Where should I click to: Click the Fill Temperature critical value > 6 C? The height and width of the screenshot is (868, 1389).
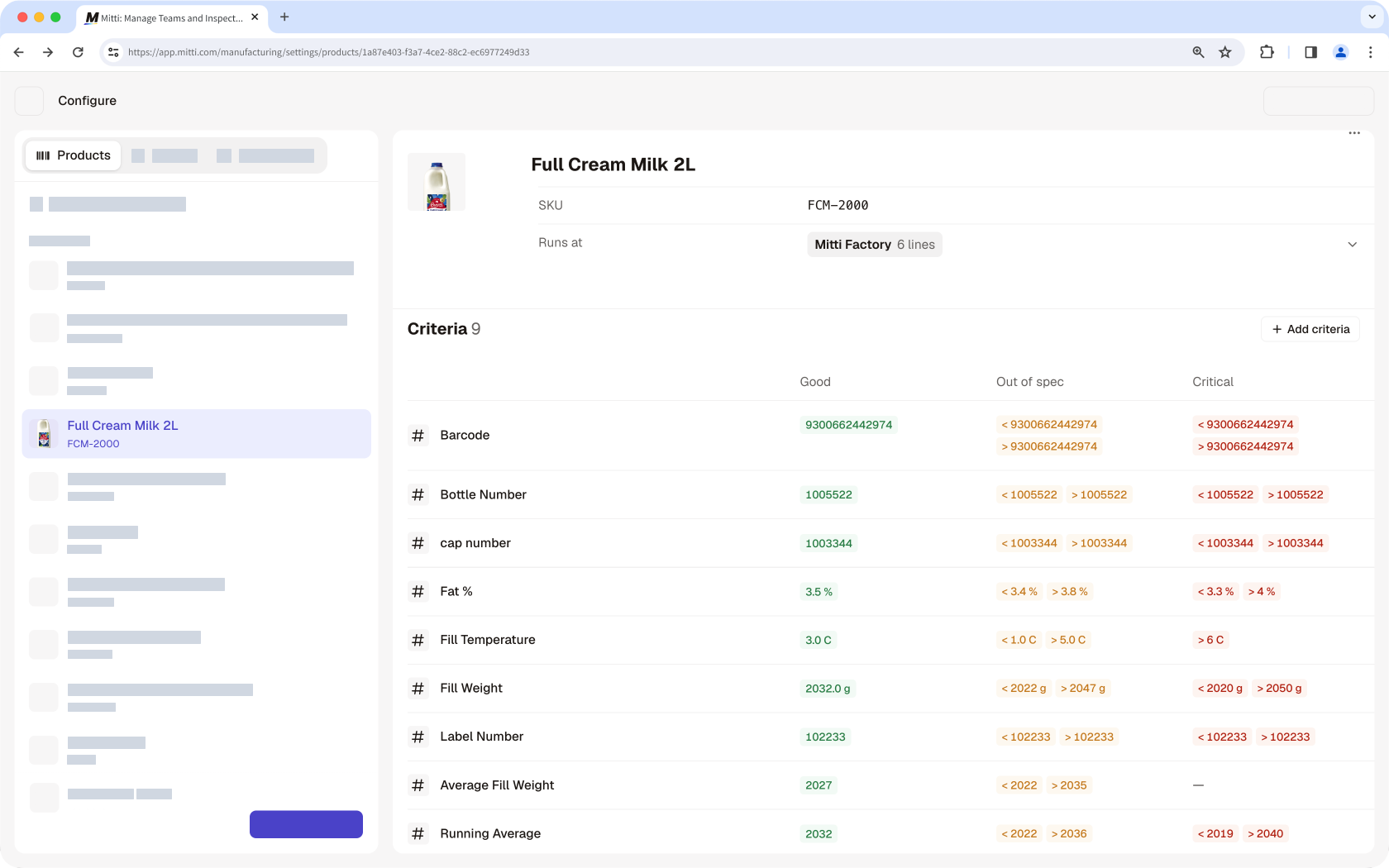coord(1210,640)
